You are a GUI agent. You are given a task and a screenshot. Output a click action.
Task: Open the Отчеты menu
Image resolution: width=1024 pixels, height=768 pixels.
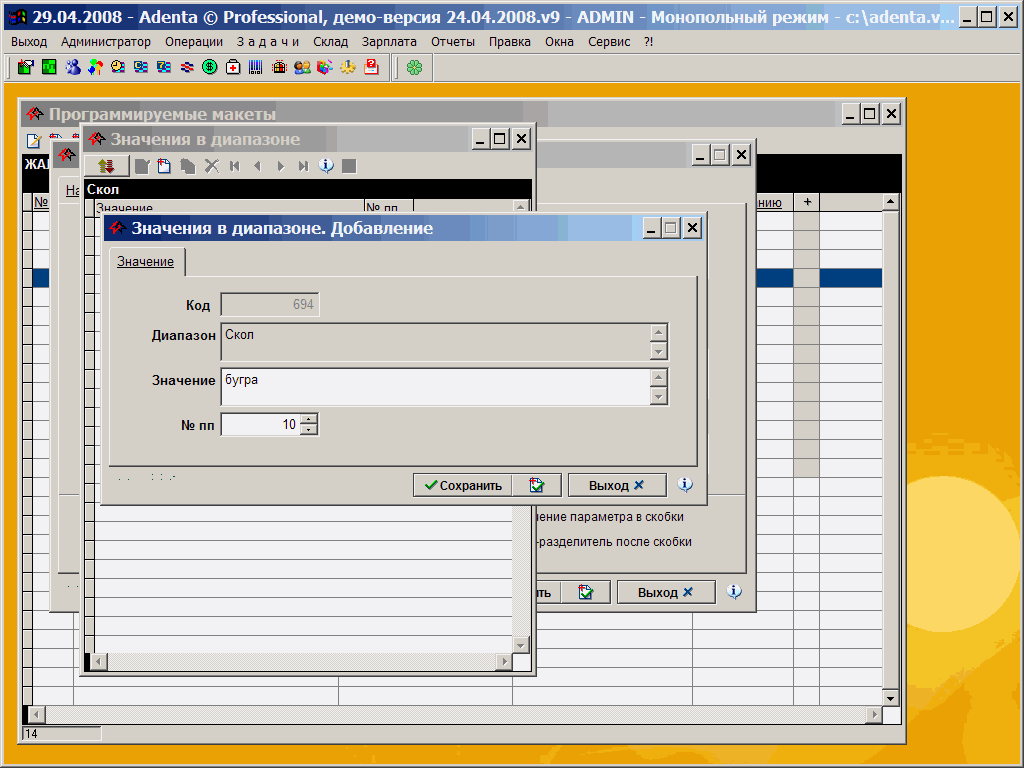tap(453, 41)
